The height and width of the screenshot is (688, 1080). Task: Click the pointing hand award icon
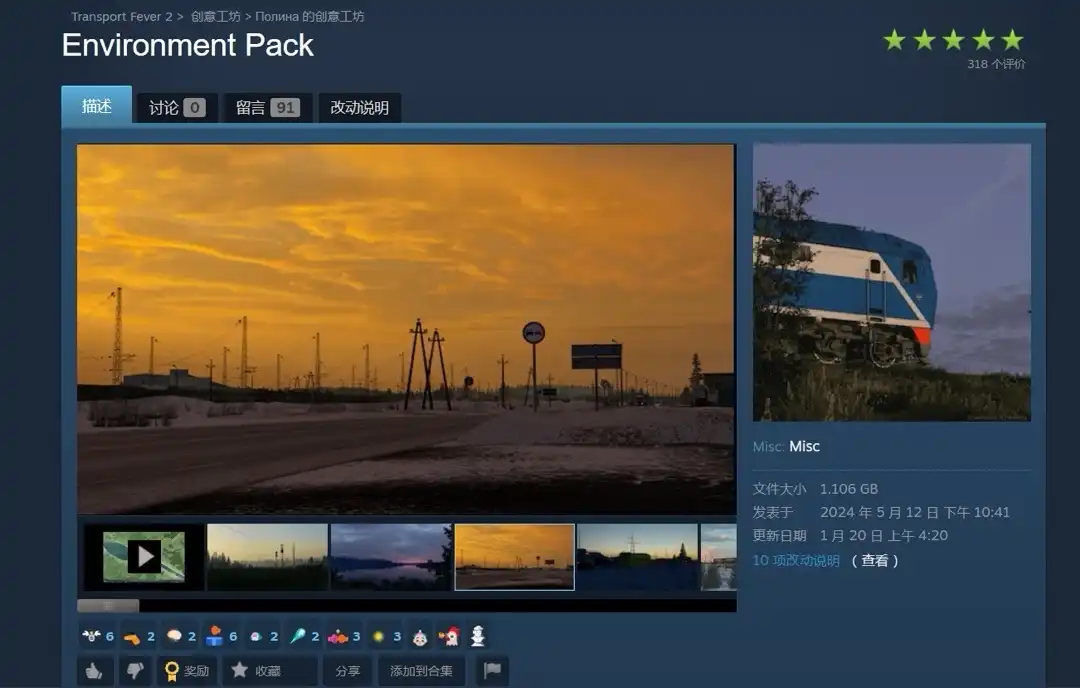132,636
